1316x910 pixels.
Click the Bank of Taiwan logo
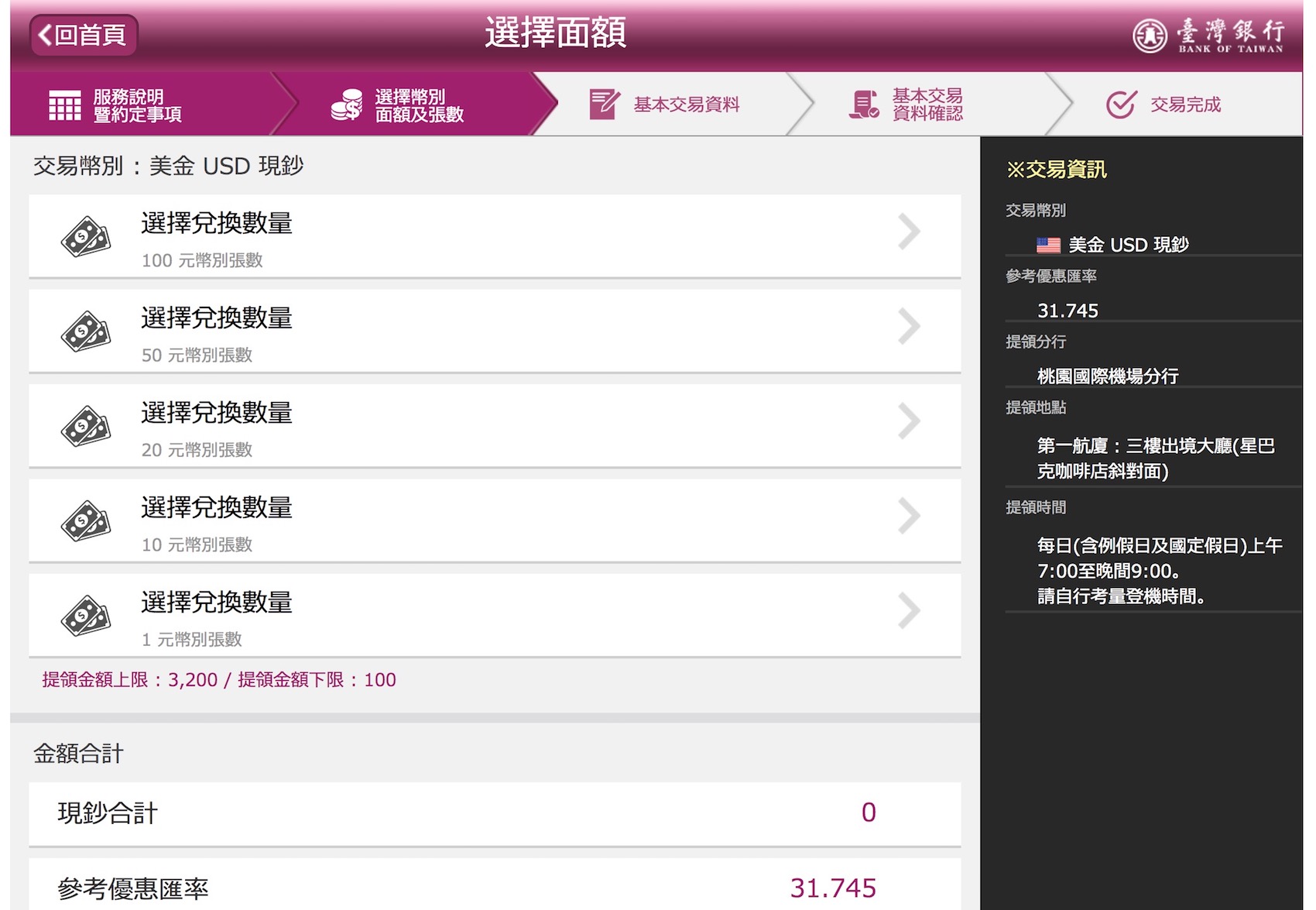tap(1208, 35)
